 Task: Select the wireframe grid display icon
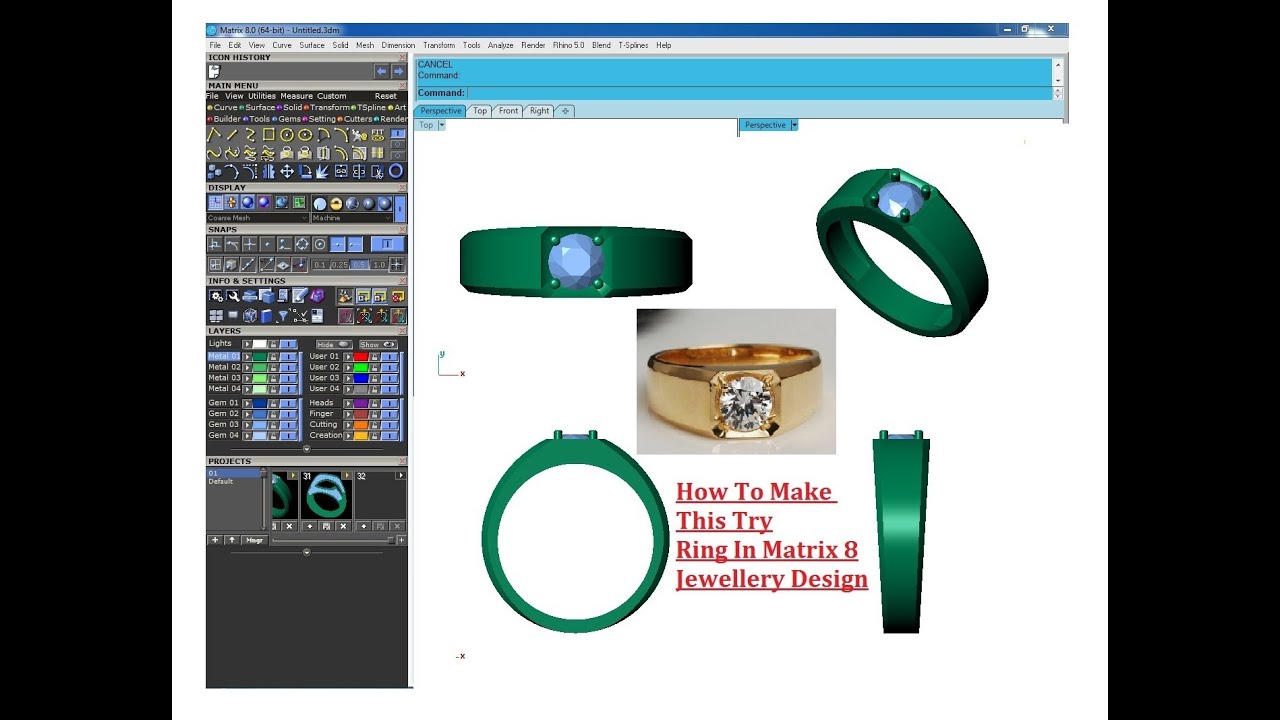215,202
